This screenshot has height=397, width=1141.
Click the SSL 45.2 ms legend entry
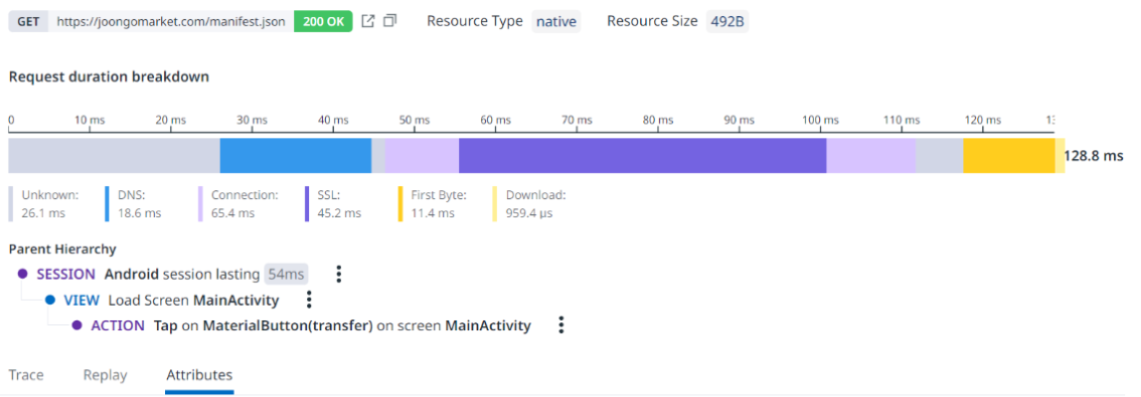(333, 204)
